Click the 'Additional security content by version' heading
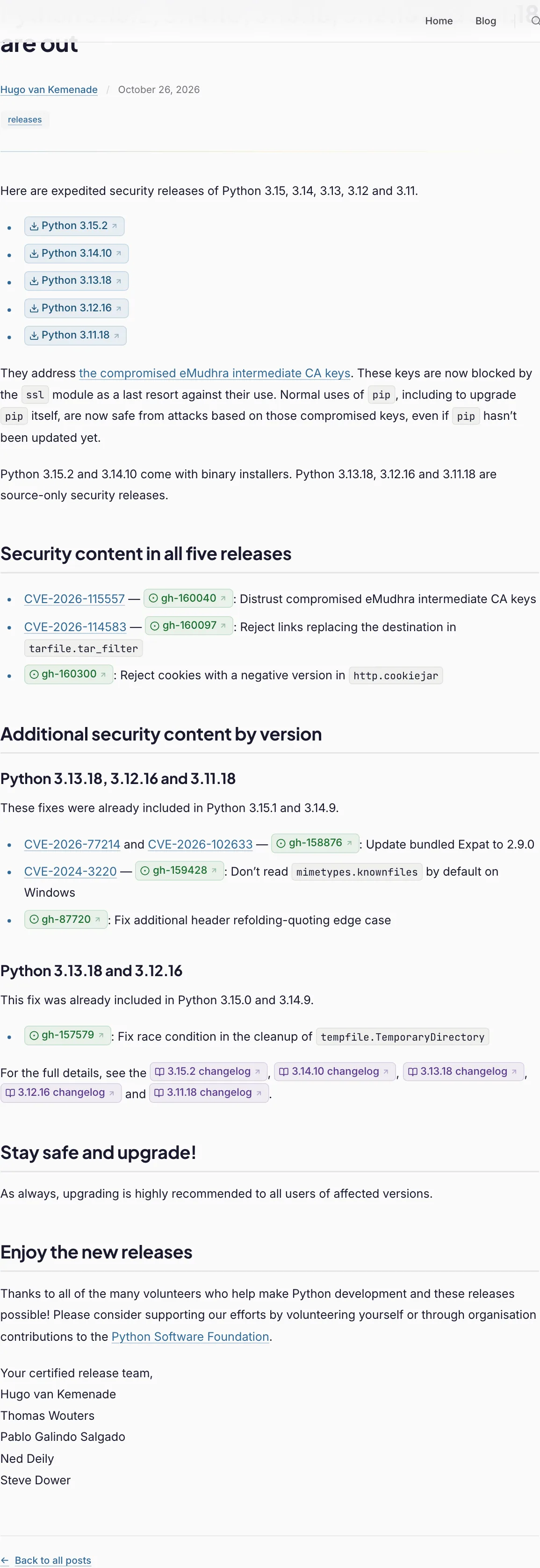Screen dimensions: 540x1568 [161, 734]
